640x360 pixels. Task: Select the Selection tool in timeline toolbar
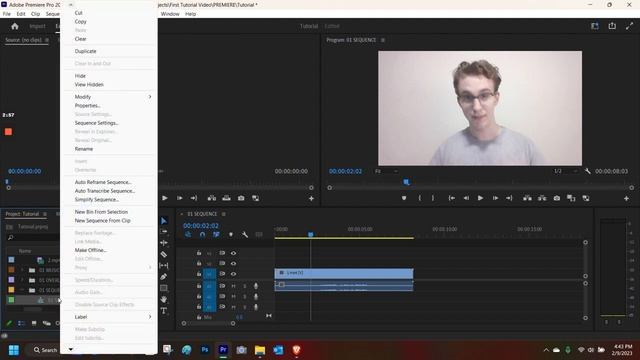click(164, 220)
